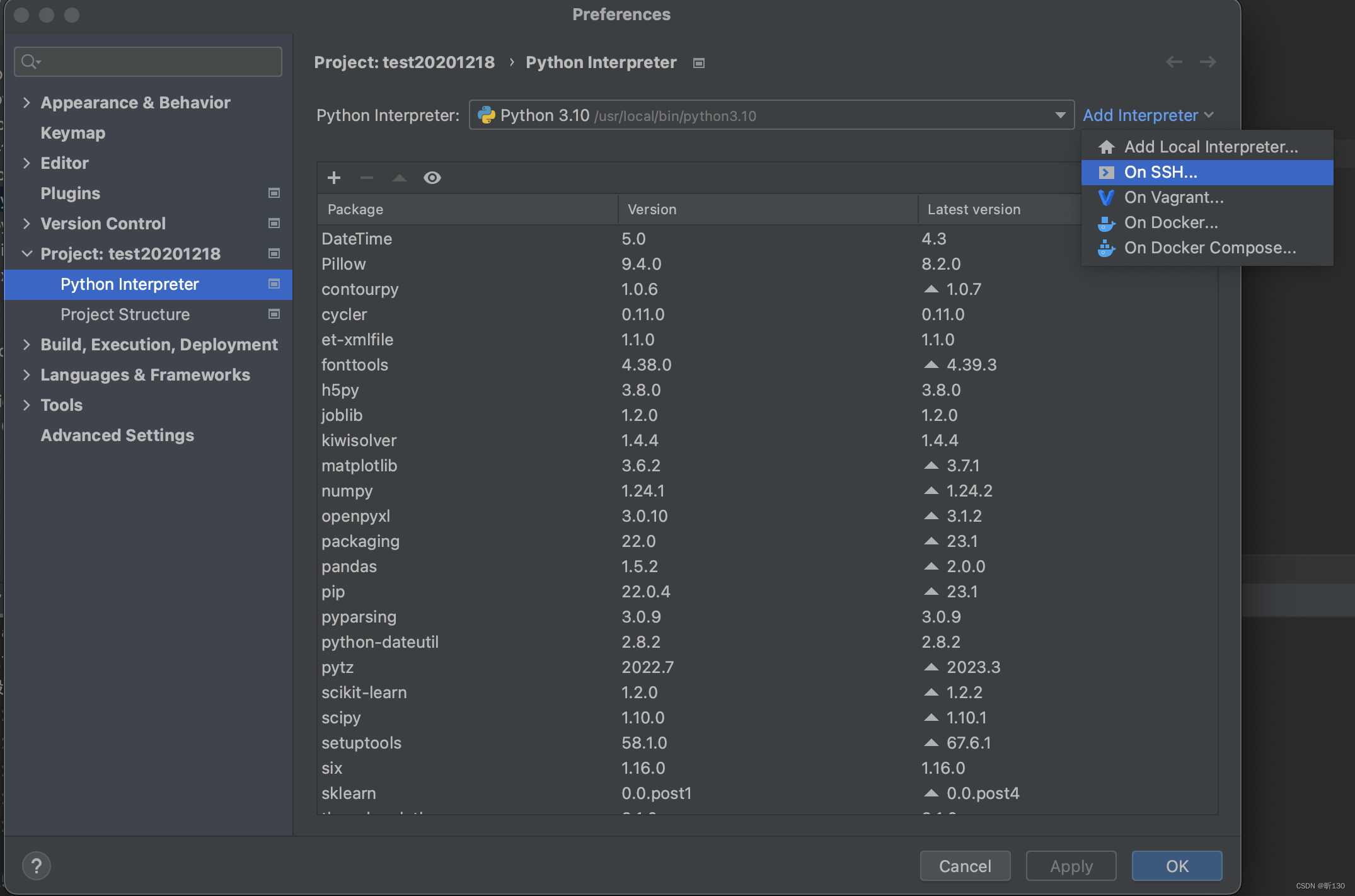Upgrade the package via the up-arrow icon
The image size is (1355, 896).
tap(399, 178)
